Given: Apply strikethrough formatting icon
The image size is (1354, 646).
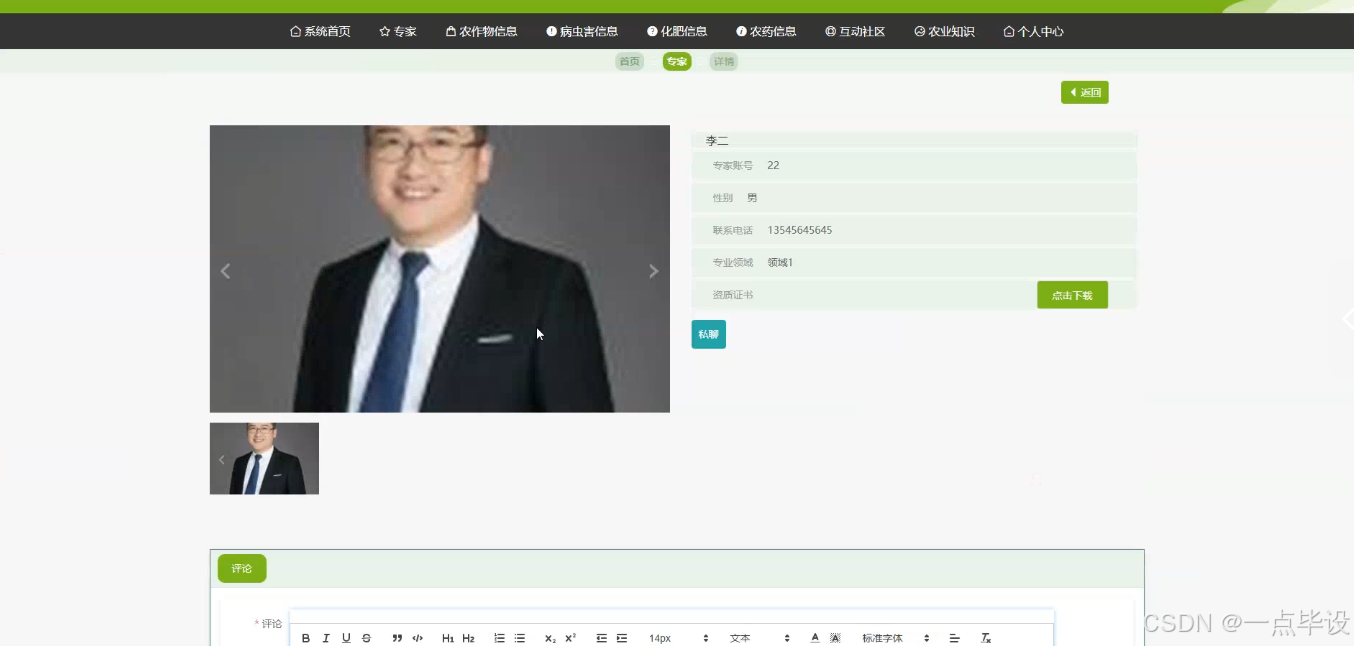Looking at the screenshot, I should point(366,638).
